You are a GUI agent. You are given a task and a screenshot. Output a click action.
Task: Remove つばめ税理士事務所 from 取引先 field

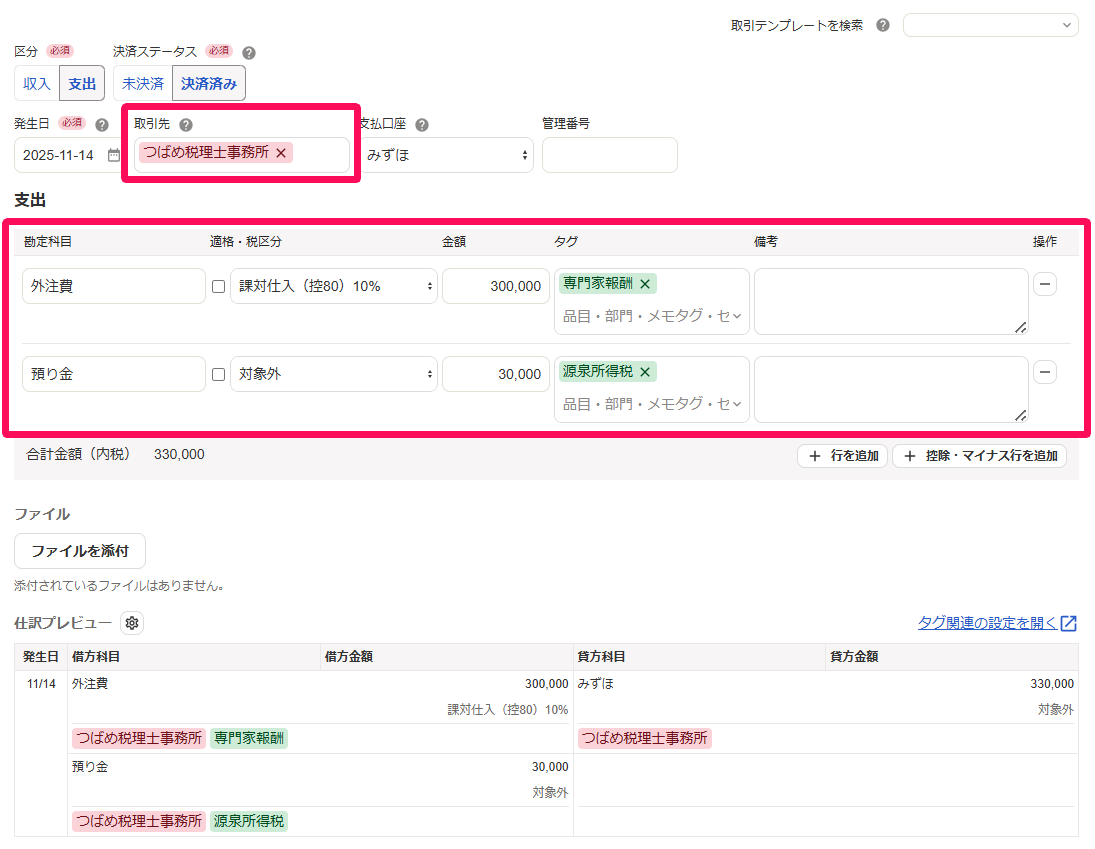tap(281, 153)
